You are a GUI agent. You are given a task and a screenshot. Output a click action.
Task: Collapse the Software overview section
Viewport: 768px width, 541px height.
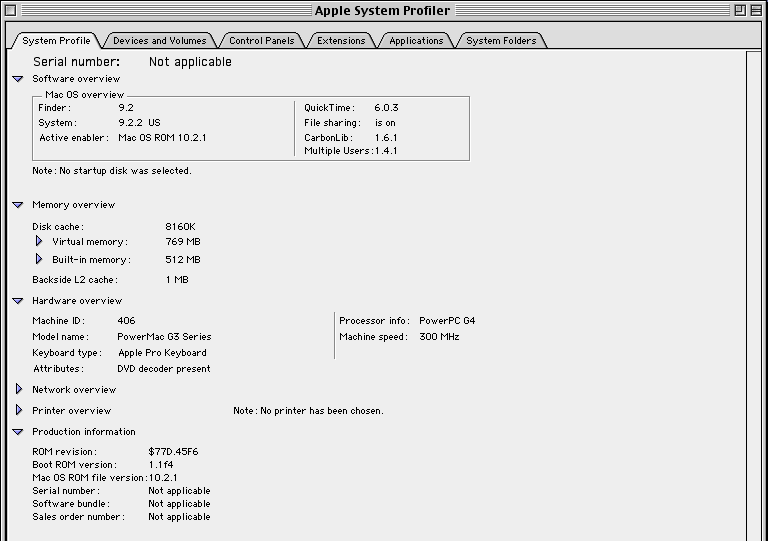[18, 79]
